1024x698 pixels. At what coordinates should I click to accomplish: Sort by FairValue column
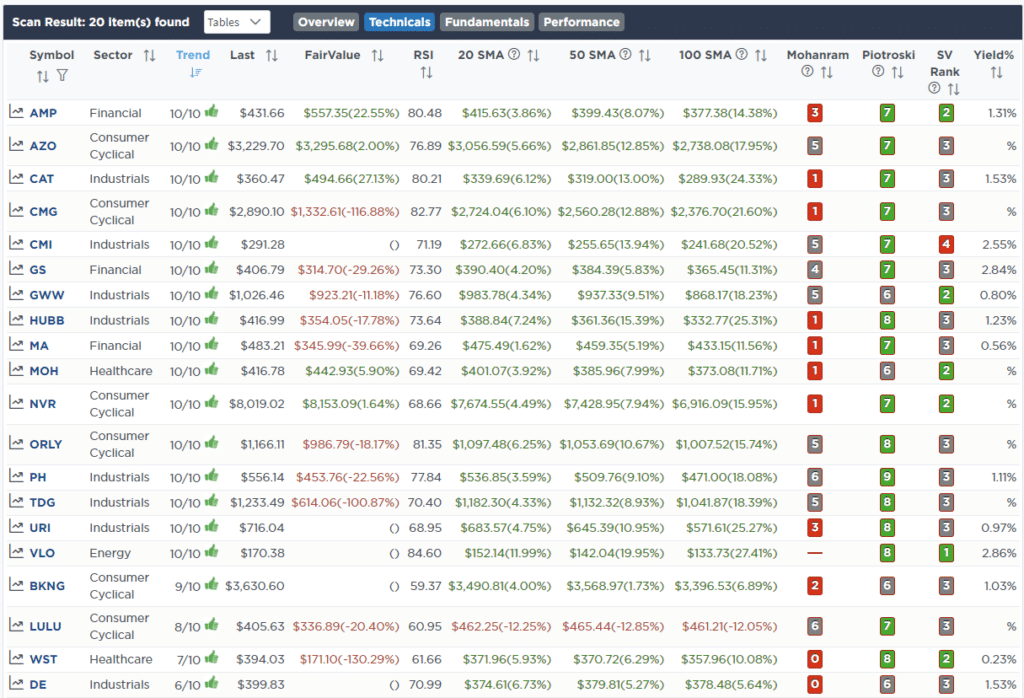(377, 56)
